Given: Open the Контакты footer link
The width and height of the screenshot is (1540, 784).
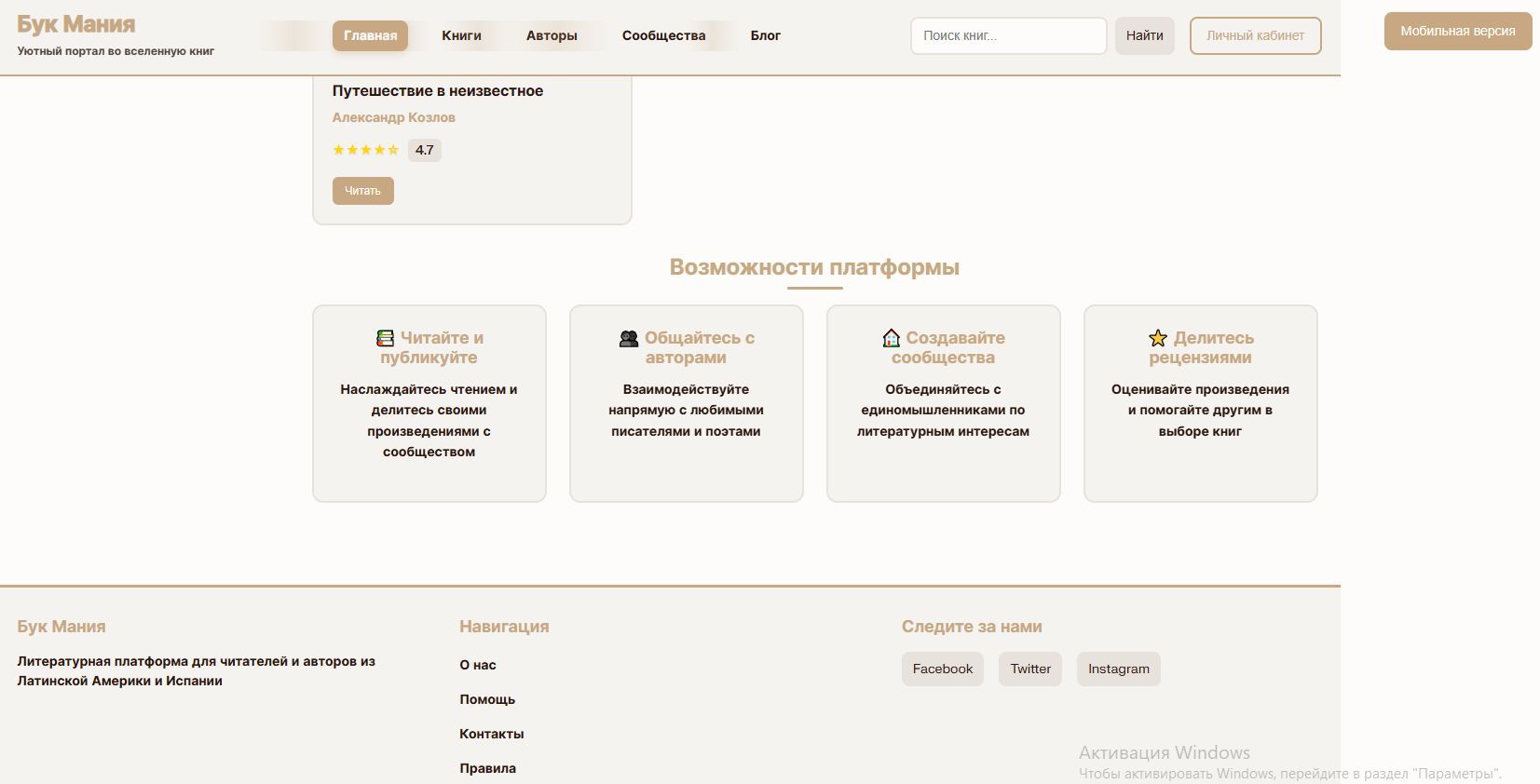Looking at the screenshot, I should pos(491,734).
